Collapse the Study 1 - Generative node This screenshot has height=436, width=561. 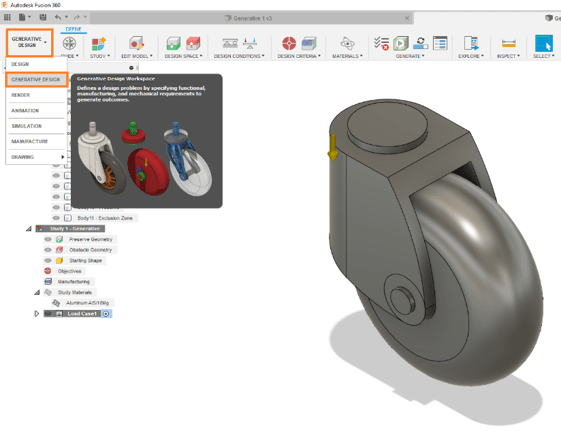(x=29, y=229)
